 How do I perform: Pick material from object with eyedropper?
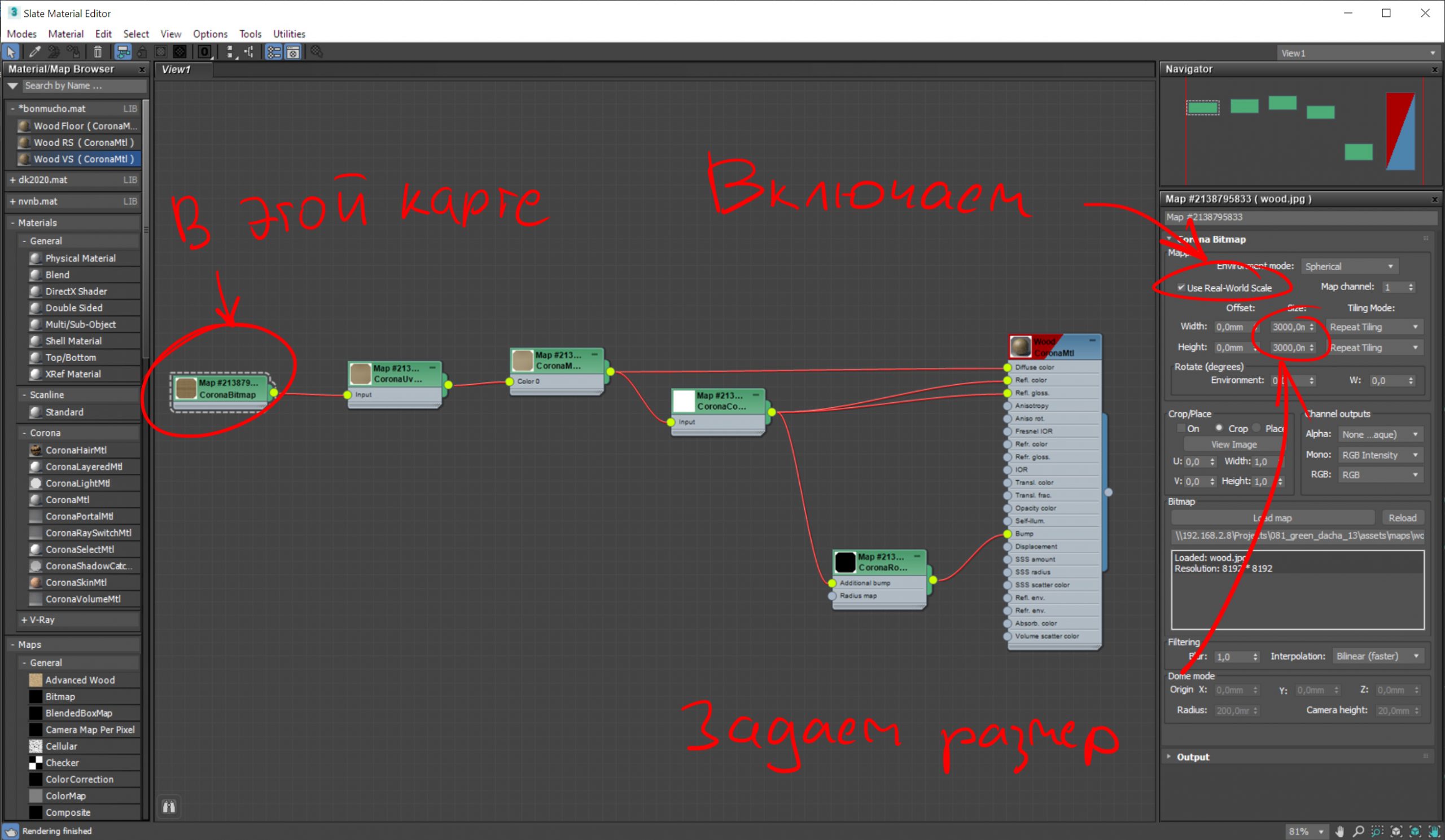tap(34, 52)
